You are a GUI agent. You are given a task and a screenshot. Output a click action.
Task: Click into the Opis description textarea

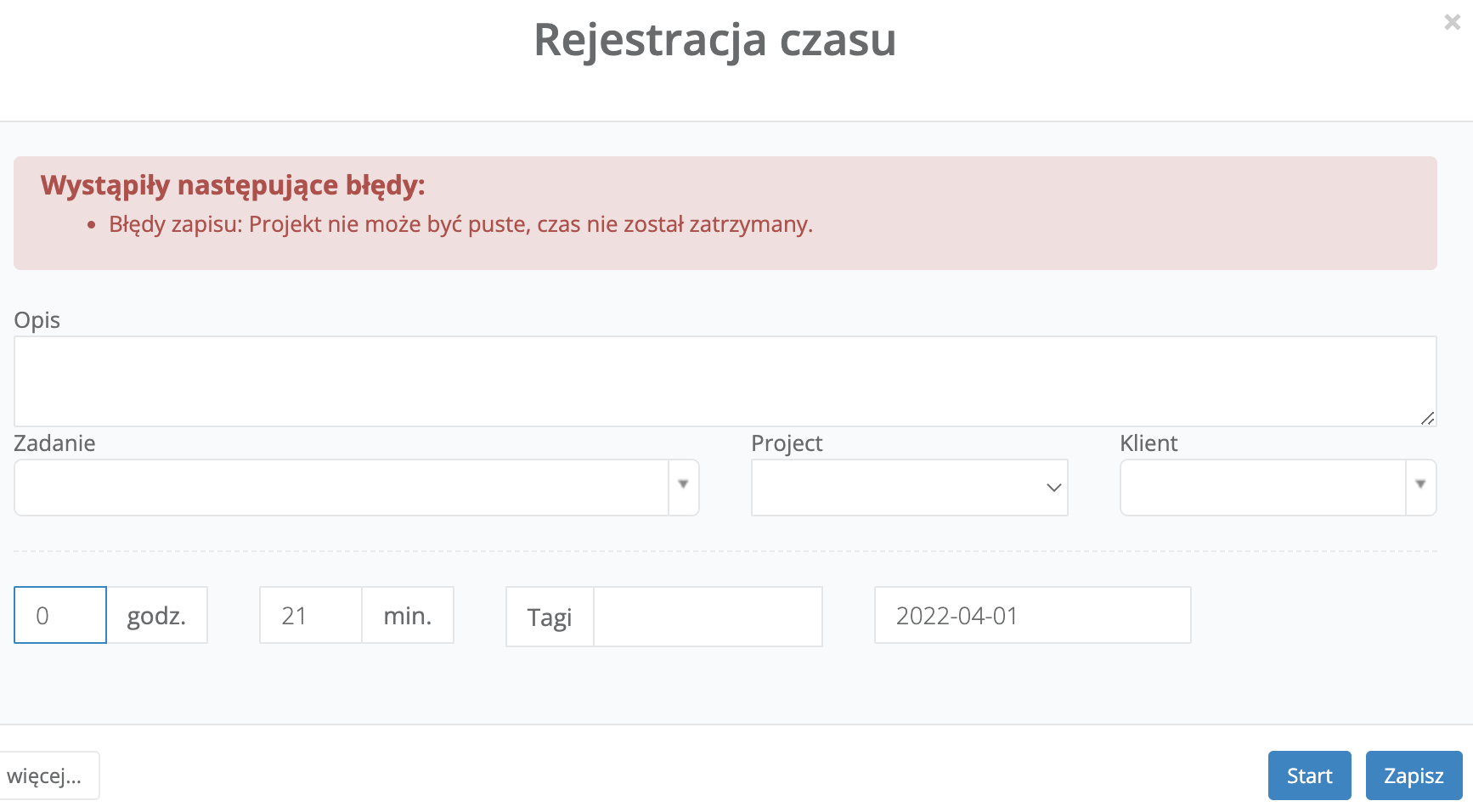pos(724,381)
